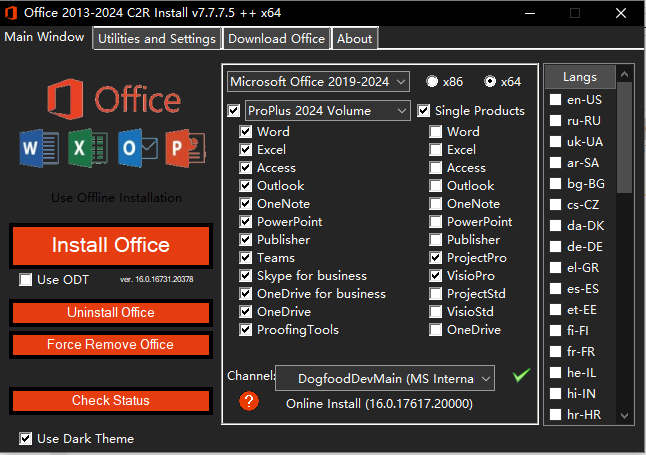Uncheck Excel in ProPlus component list
646x455 pixels.
(246, 150)
